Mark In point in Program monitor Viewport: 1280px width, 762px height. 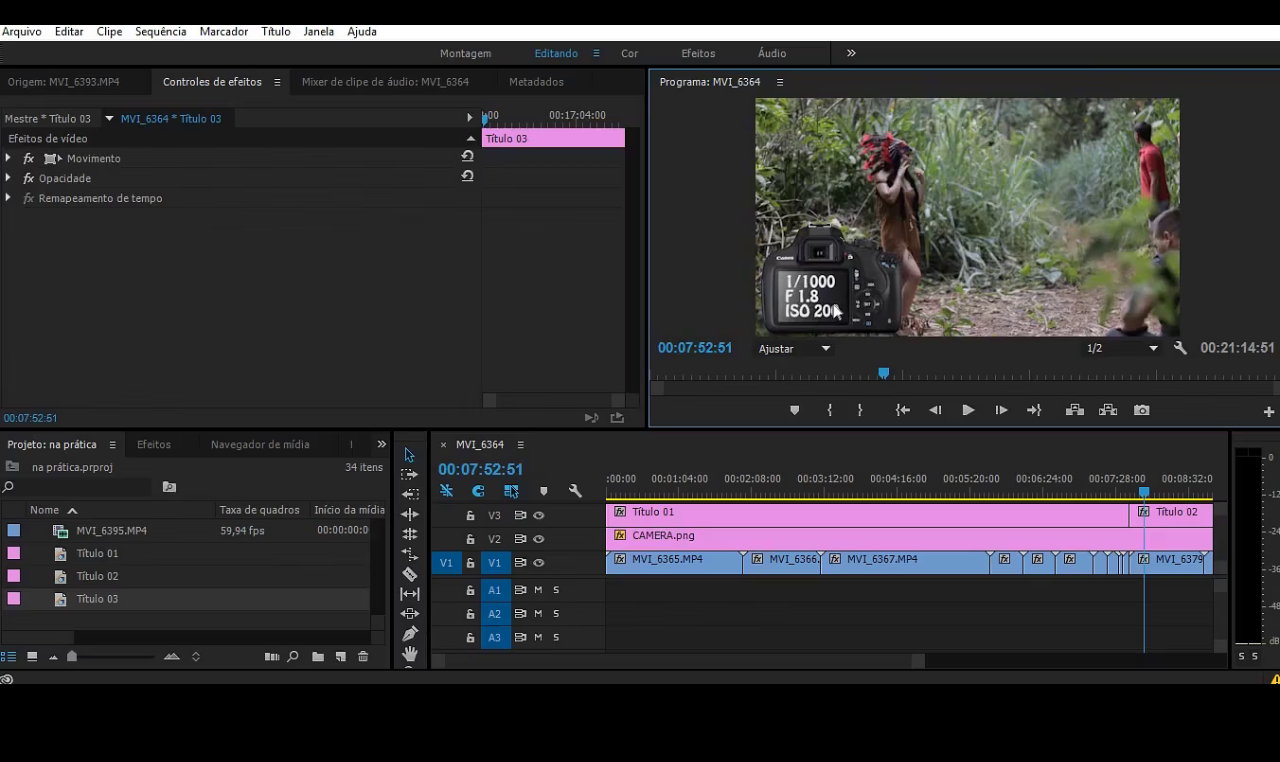tap(829, 410)
